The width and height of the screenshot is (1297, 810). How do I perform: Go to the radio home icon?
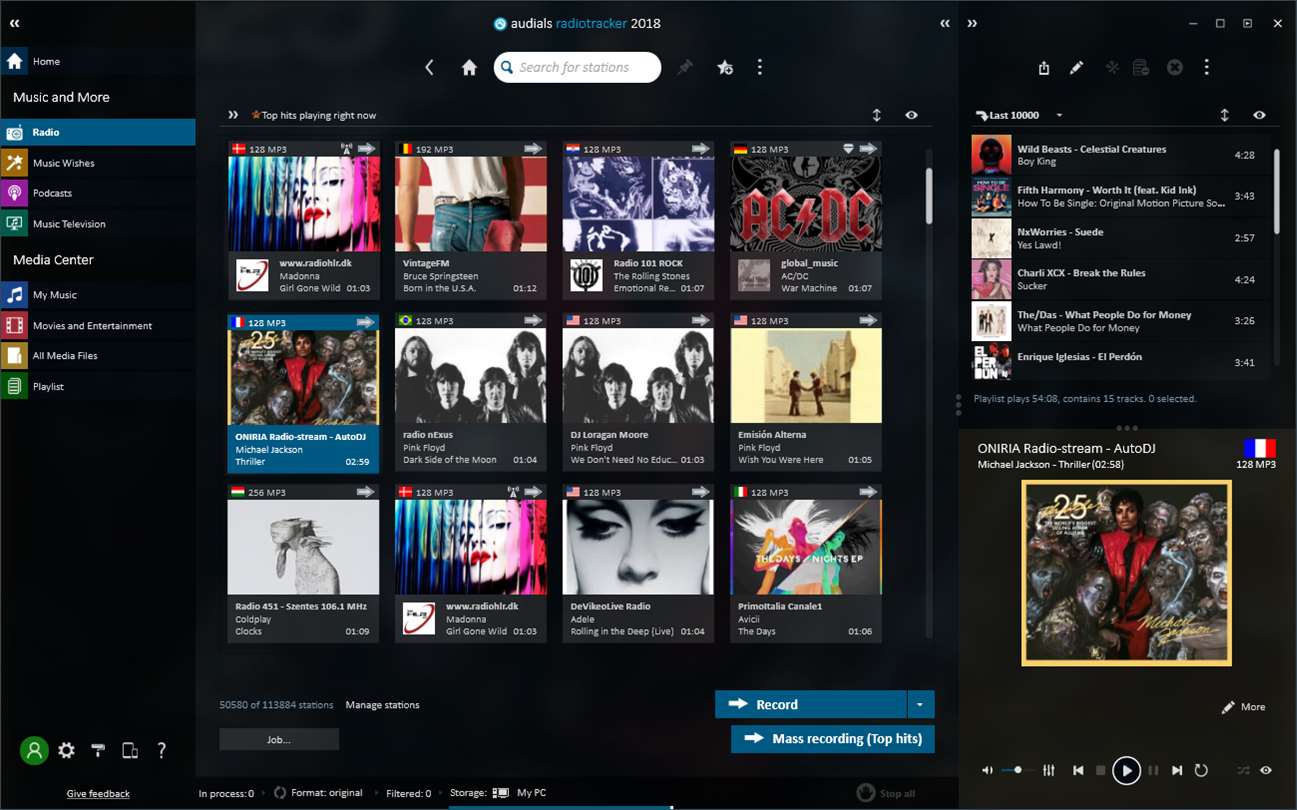pyautogui.click(x=469, y=67)
